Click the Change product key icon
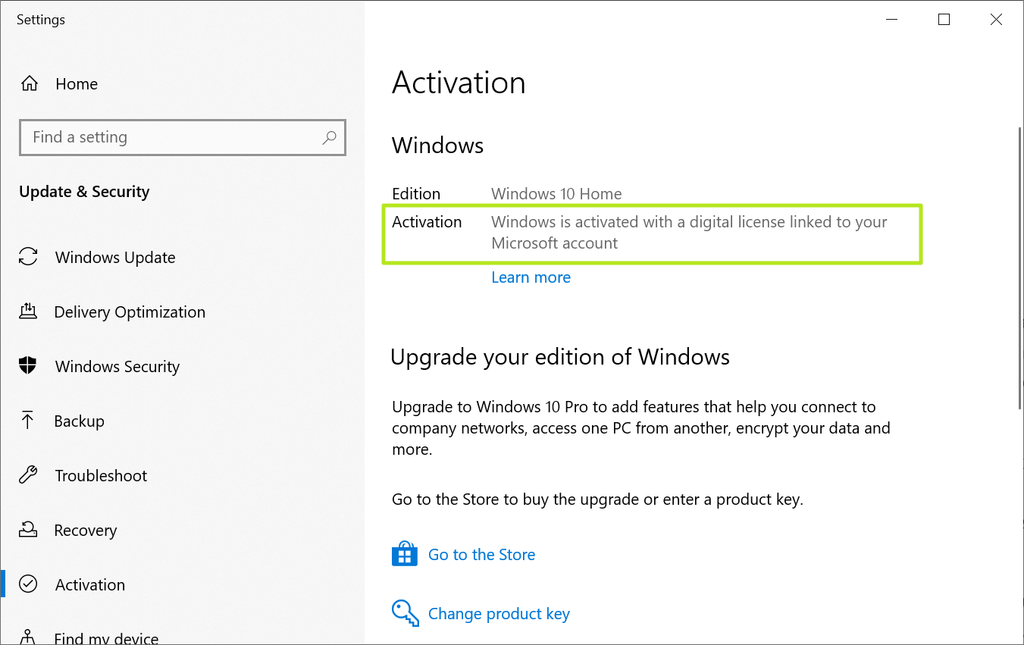Viewport: 1024px width, 645px height. [x=404, y=613]
